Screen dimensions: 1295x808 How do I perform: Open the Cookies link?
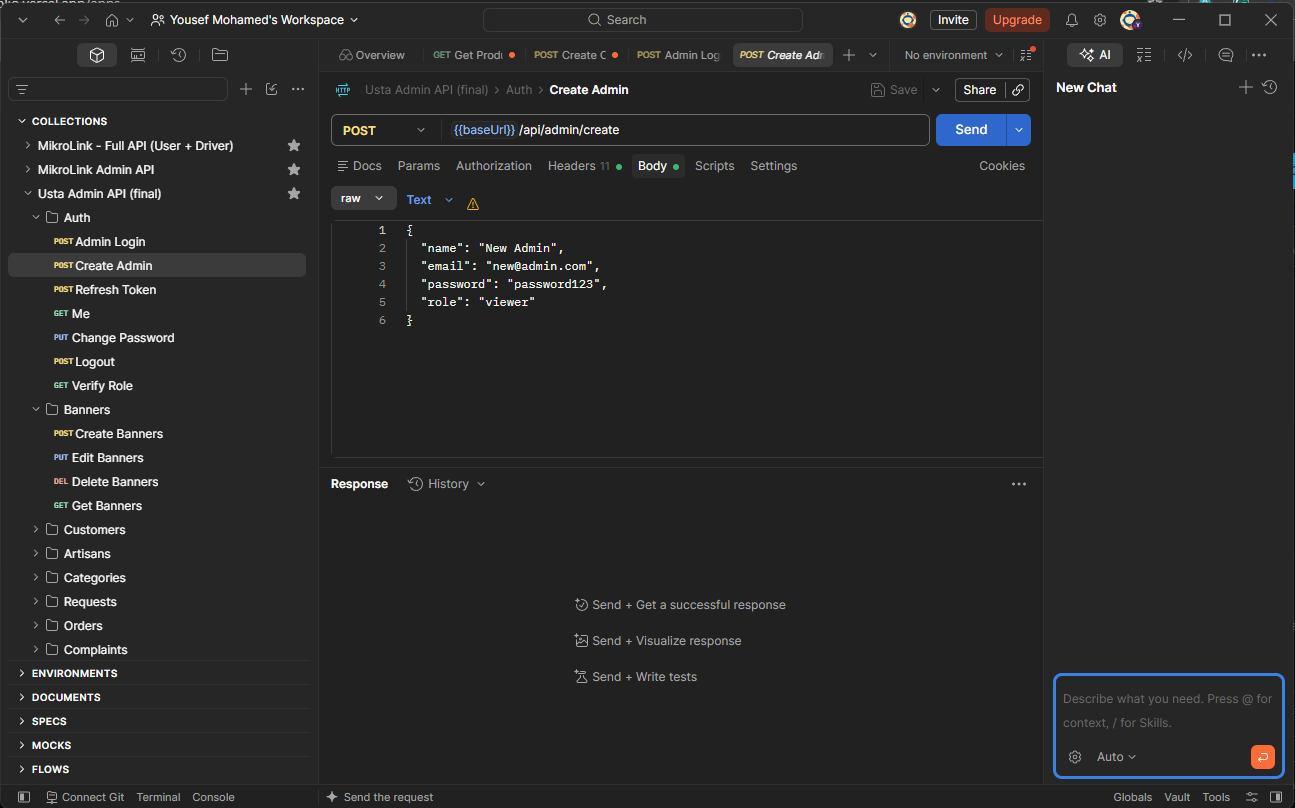[x=1002, y=166]
